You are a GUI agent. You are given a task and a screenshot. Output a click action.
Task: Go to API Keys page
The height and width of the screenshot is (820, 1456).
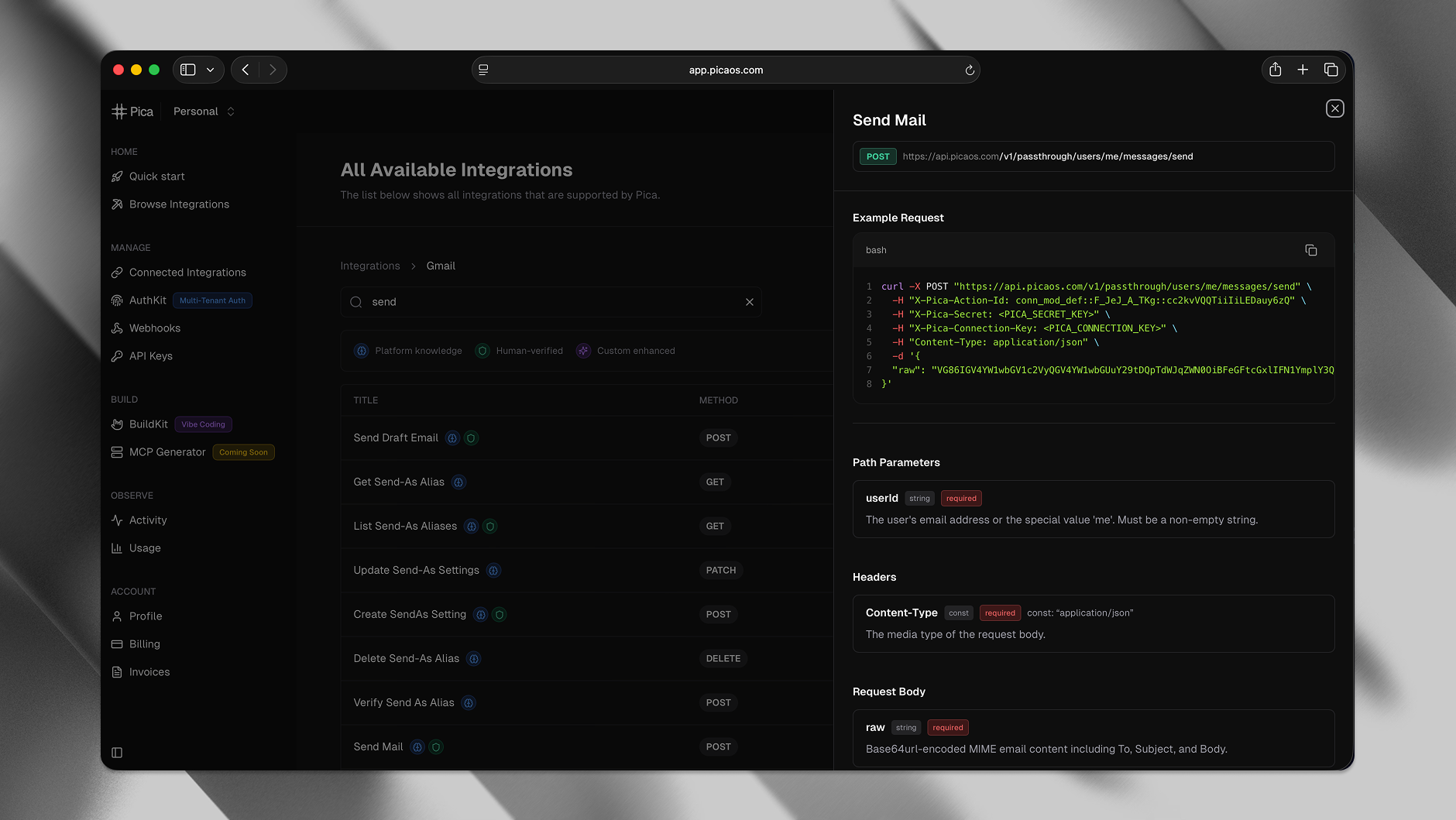point(150,356)
